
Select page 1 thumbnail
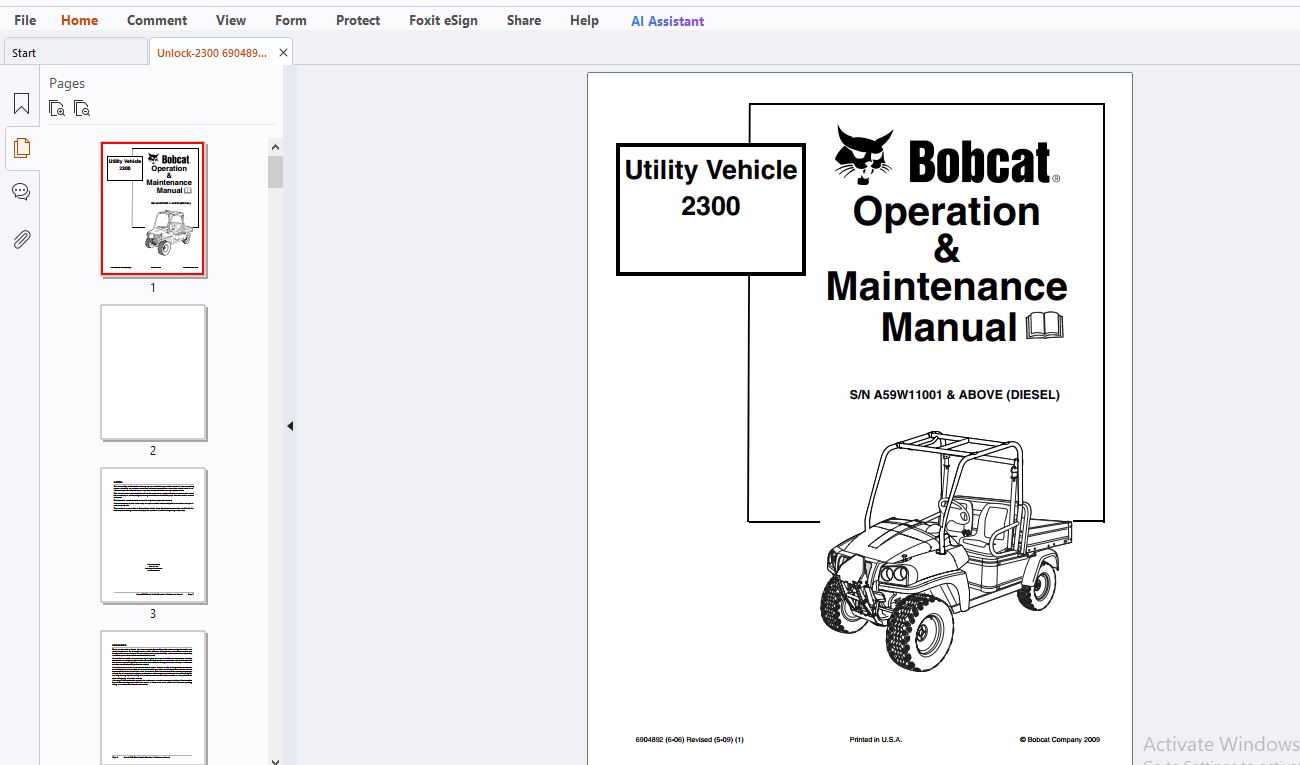(153, 209)
